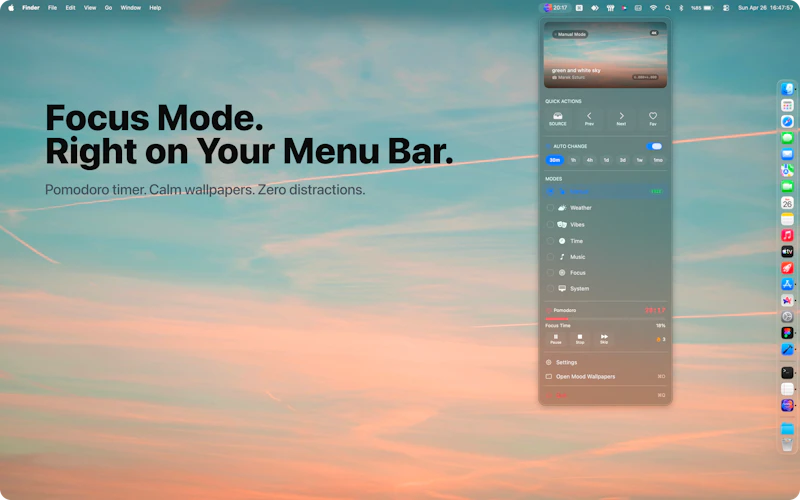Open the Window menu
Viewport: 800px width, 500px height.
(131, 8)
